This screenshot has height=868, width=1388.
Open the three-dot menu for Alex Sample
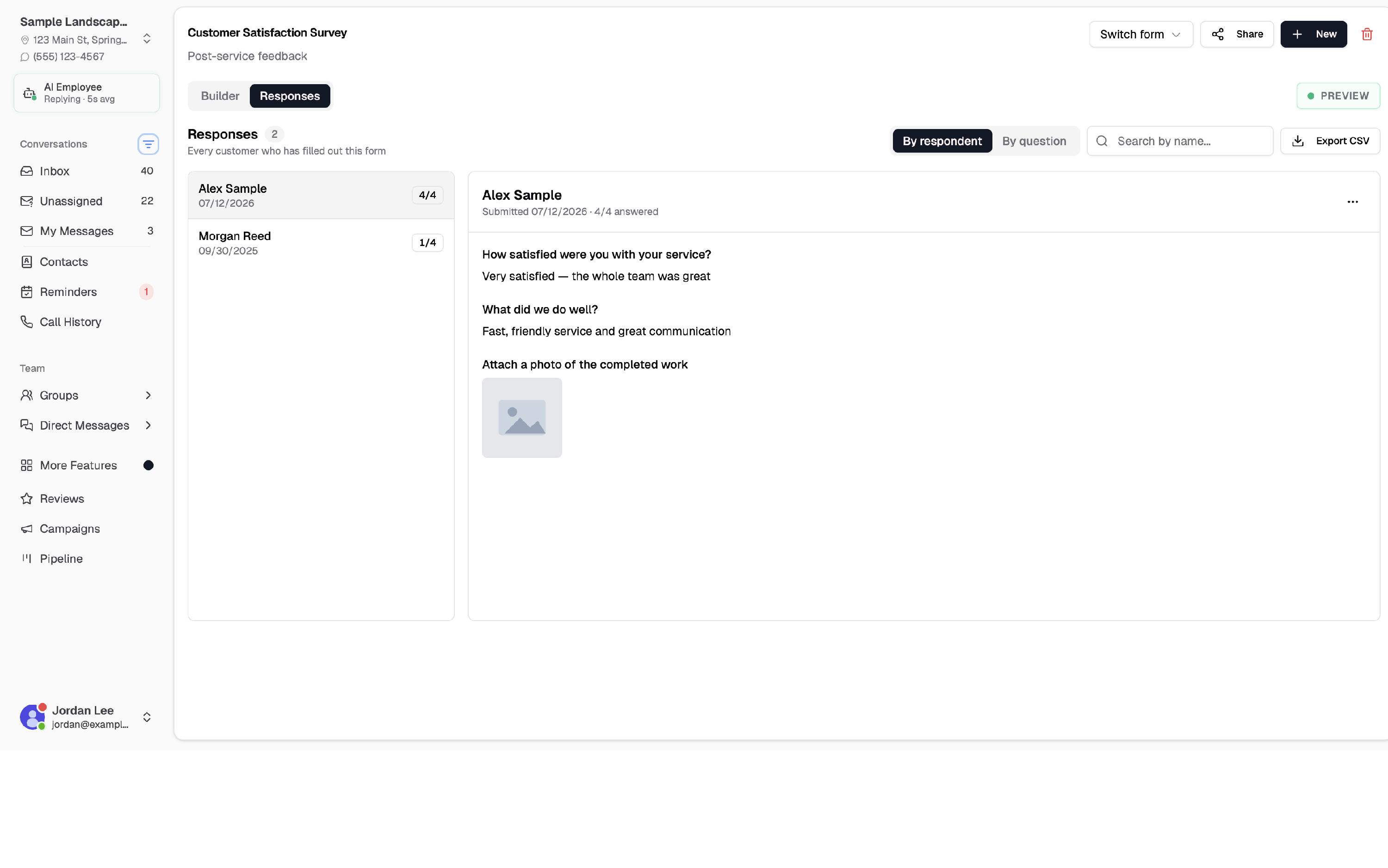1352,202
